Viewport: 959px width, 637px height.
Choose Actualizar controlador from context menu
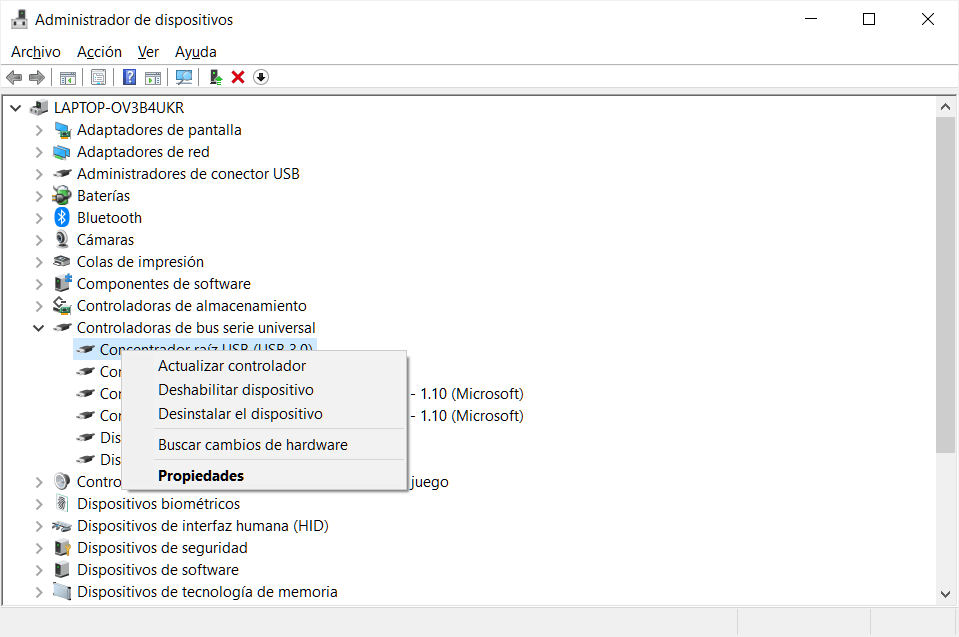[265, 366]
